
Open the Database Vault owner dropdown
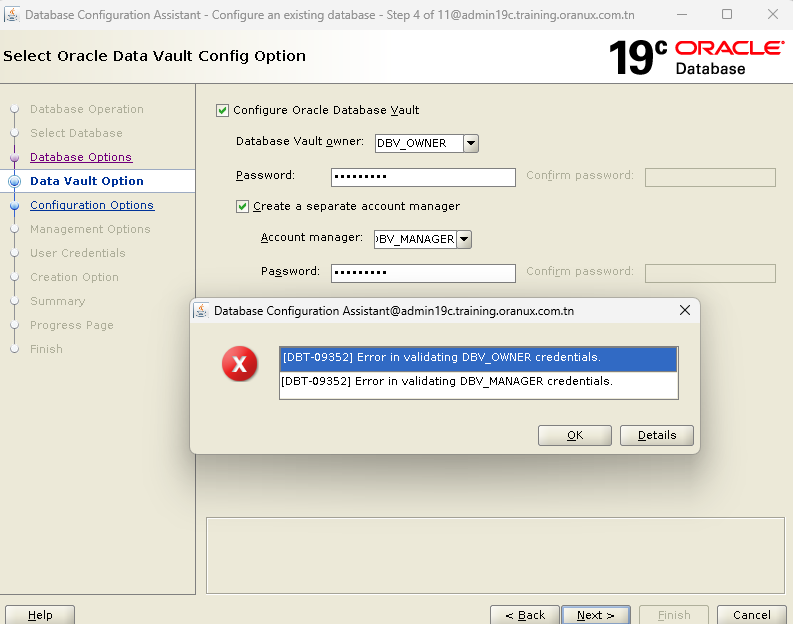471,143
